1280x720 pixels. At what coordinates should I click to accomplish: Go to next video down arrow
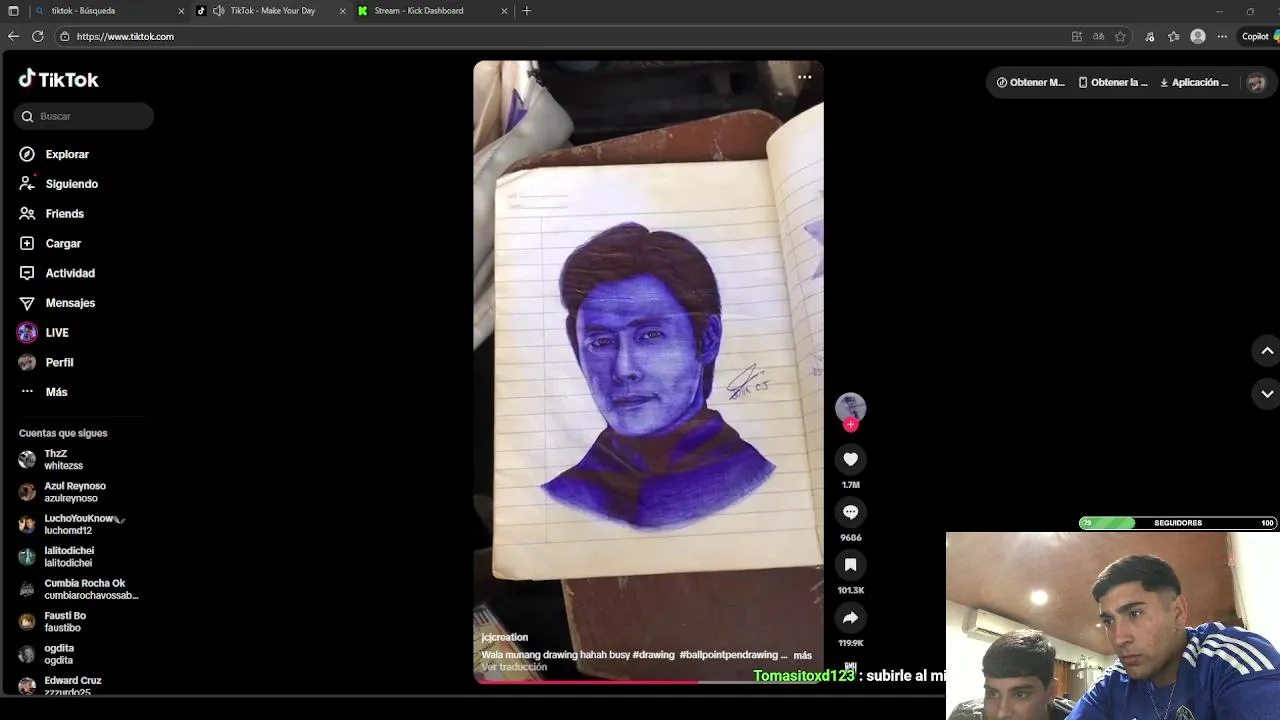point(1267,394)
